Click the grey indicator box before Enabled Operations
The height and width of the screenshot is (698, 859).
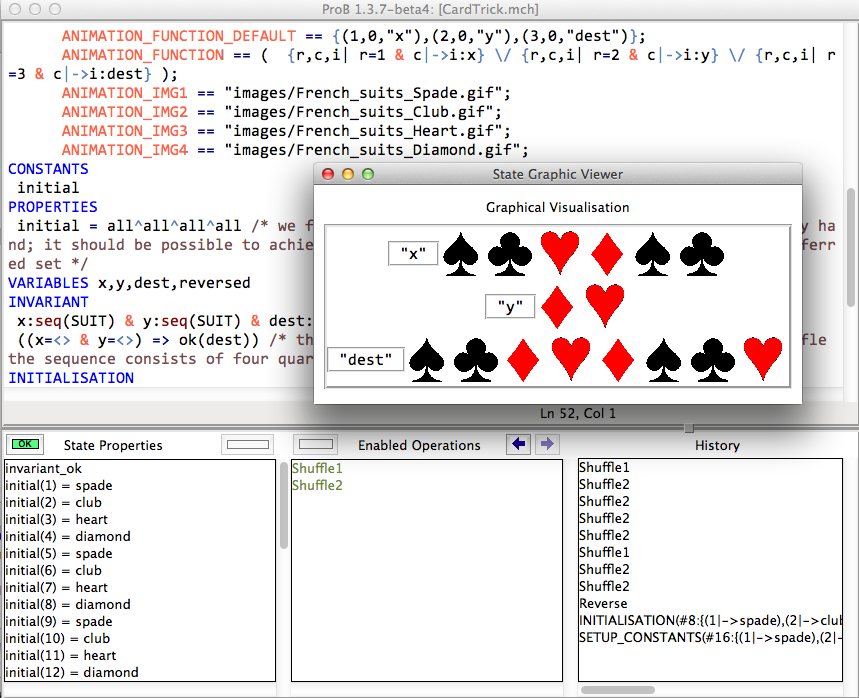[x=318, y=444]
